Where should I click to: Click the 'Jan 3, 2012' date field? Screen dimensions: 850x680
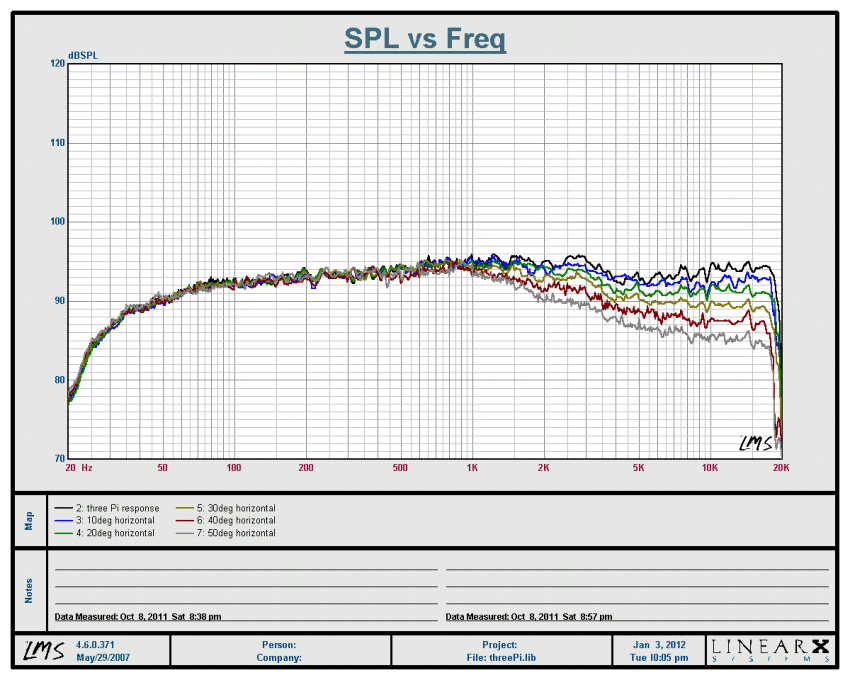[661, 645]
